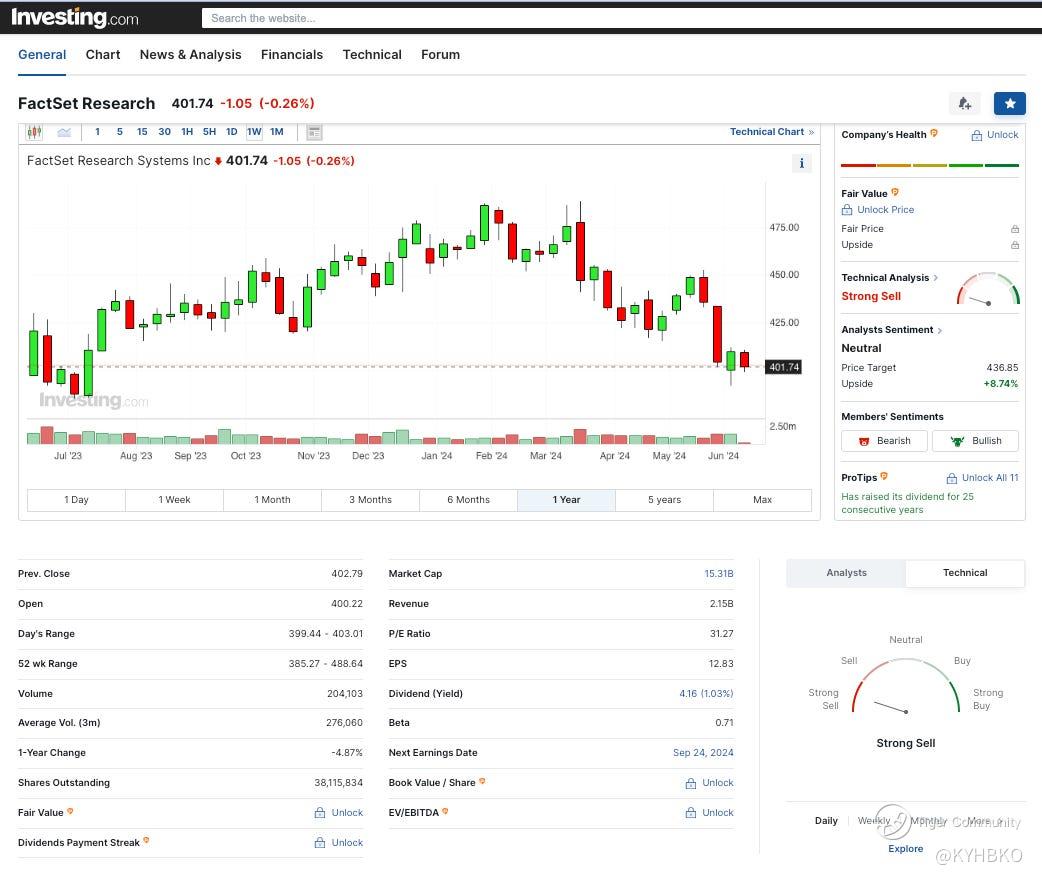This screenshot has height=879, width=1042.
Task: Click the Dividend yield 4.16 (1.03%) link
Action: coord(706,694)
